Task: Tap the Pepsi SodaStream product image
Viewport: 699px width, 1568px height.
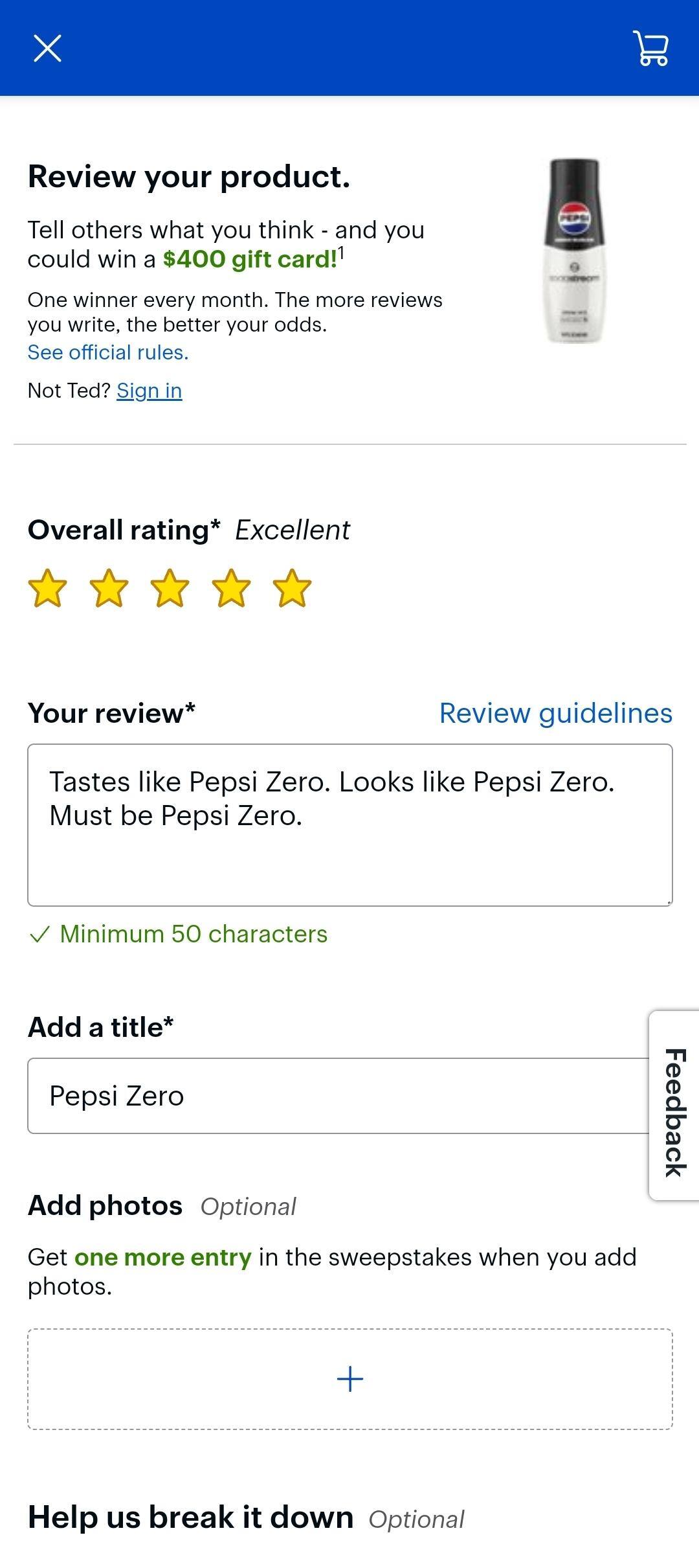Action: 575,251
